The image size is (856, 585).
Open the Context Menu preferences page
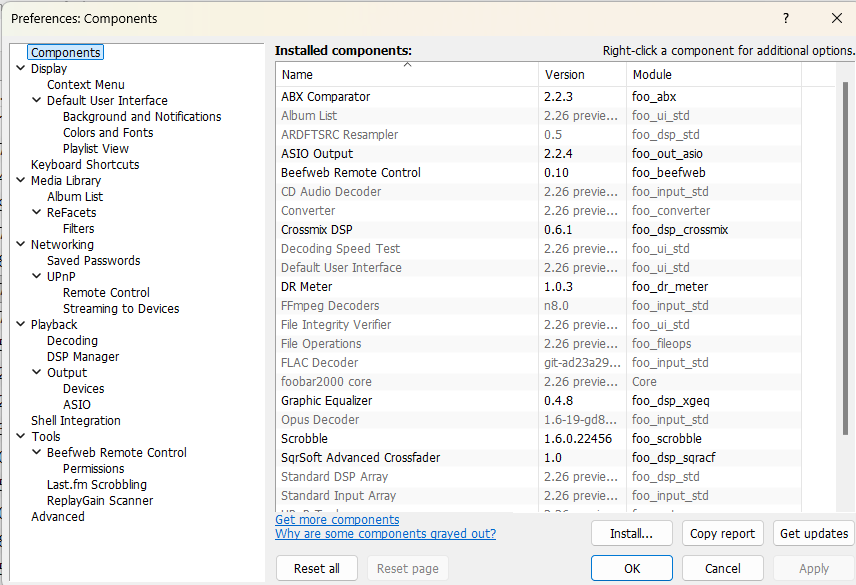point(86,85)
